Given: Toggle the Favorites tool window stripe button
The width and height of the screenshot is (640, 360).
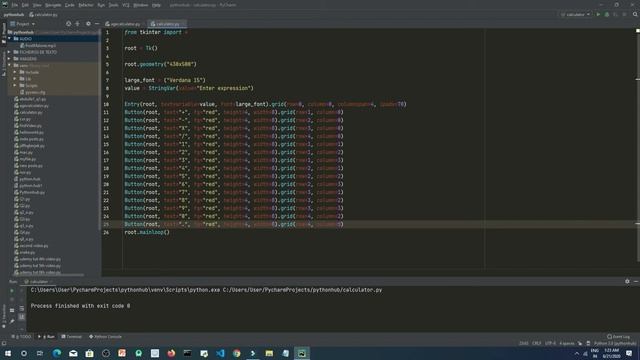Looking at the screenshot, I should coord(4,316).
